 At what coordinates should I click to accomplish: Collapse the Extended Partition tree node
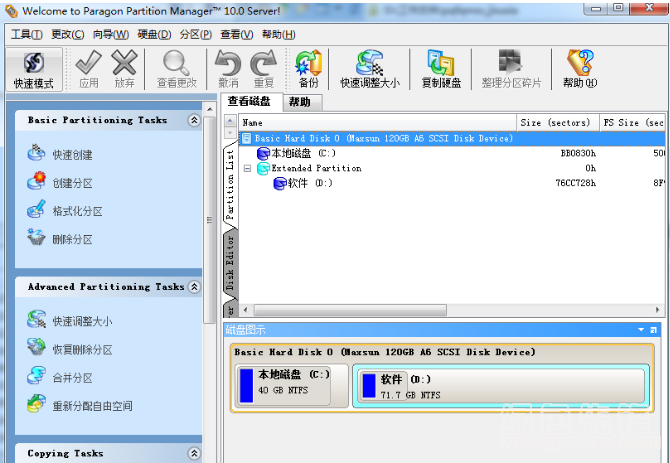247,168
